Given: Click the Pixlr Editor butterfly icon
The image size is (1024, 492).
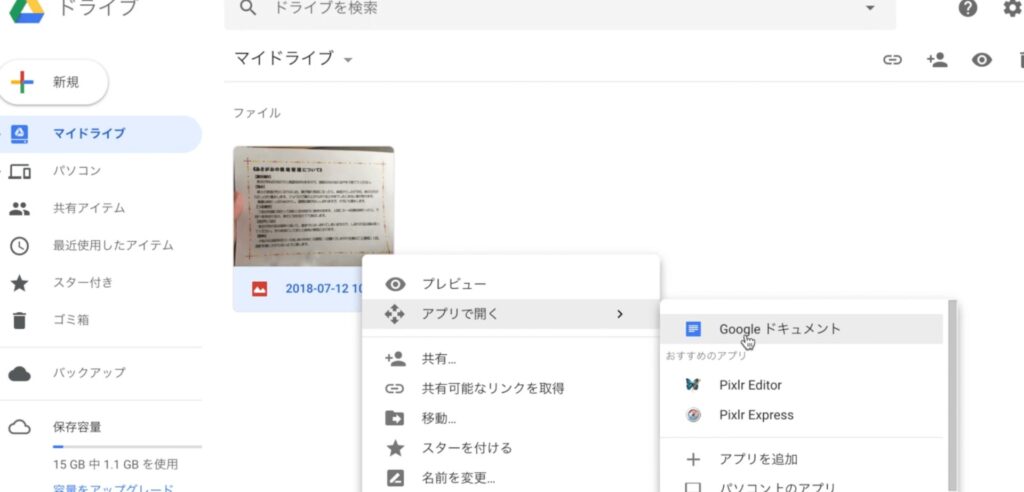Looking at the screenshot, I should [694, 385].
